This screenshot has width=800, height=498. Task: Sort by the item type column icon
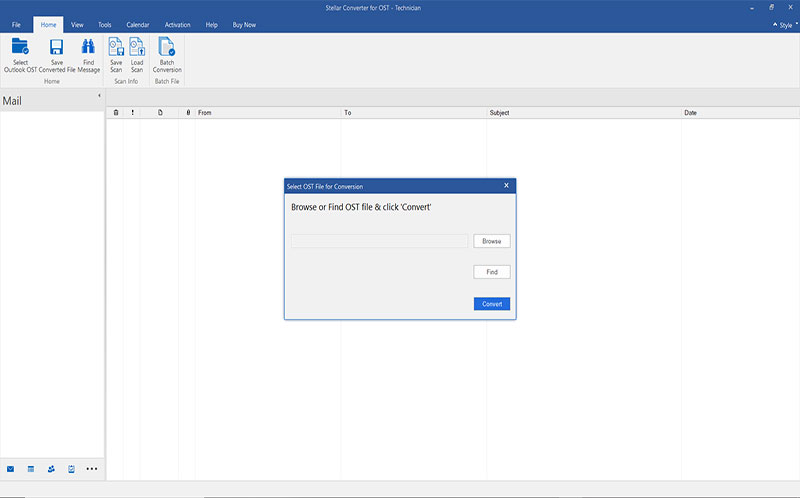click(160, 113)
